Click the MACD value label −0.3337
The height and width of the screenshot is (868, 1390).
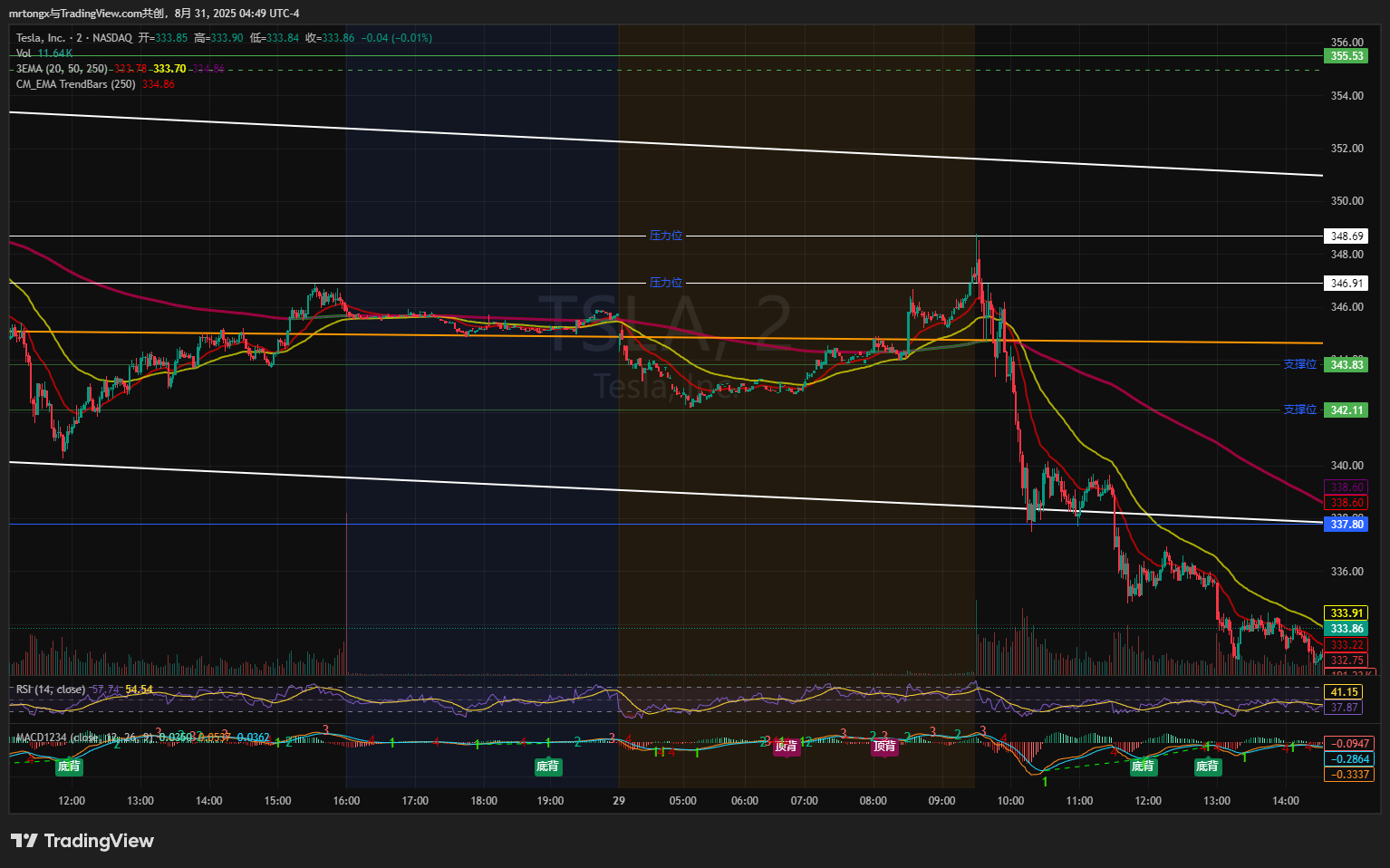click(x=1350, y=775)
